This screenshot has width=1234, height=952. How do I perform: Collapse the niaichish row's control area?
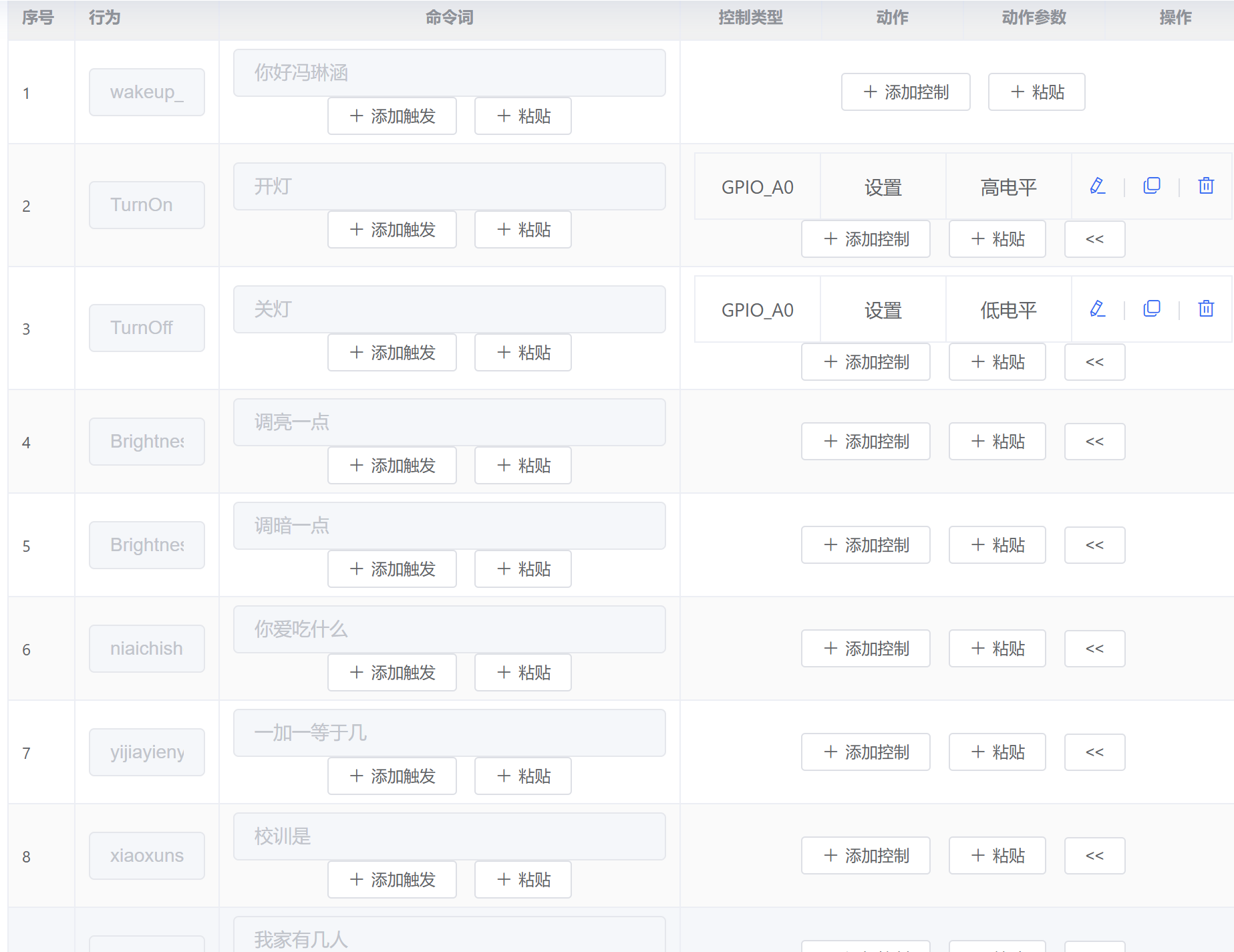[x=1094, y=648]
